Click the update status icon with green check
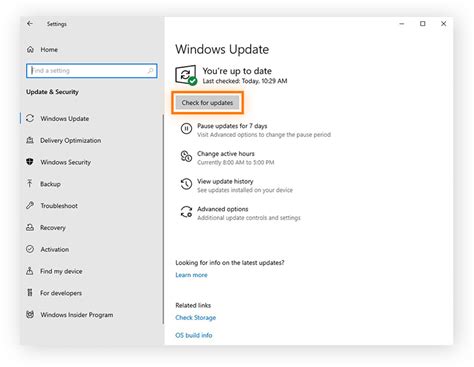The image size is (474, 367). 186,75
